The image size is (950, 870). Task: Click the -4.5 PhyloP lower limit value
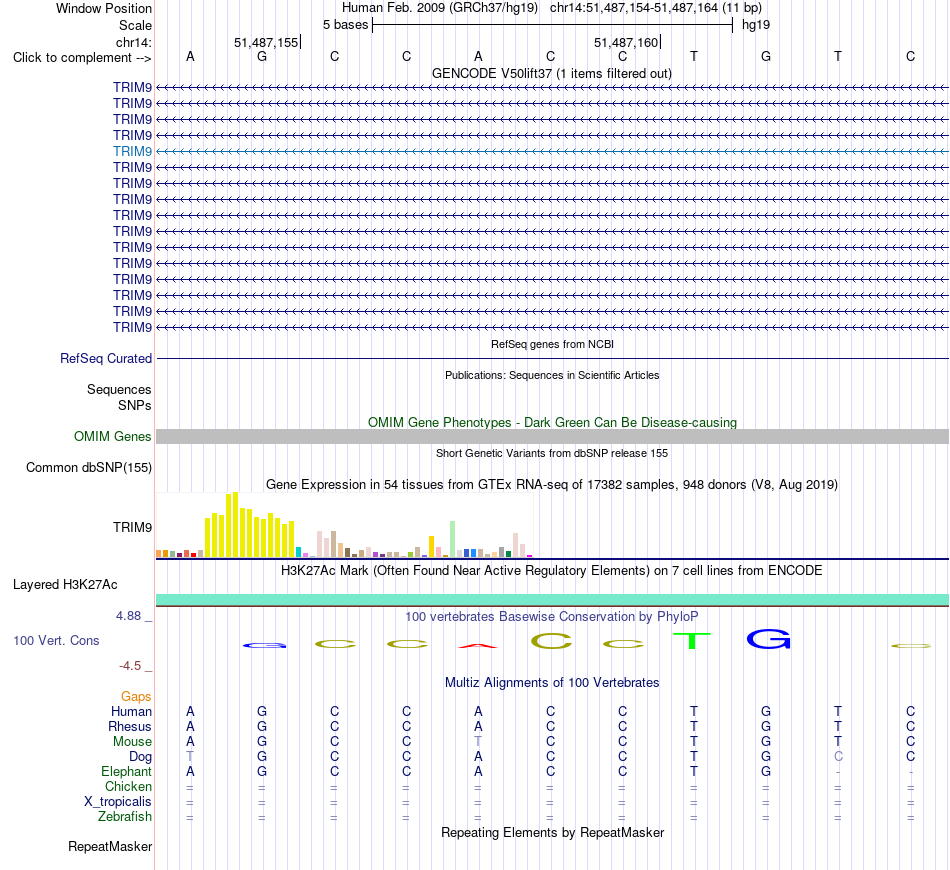point(130,666)
